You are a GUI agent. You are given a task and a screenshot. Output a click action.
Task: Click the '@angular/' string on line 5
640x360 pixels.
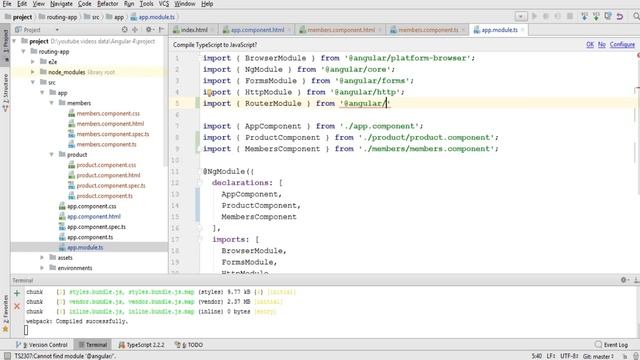click(x=365, y=104)
